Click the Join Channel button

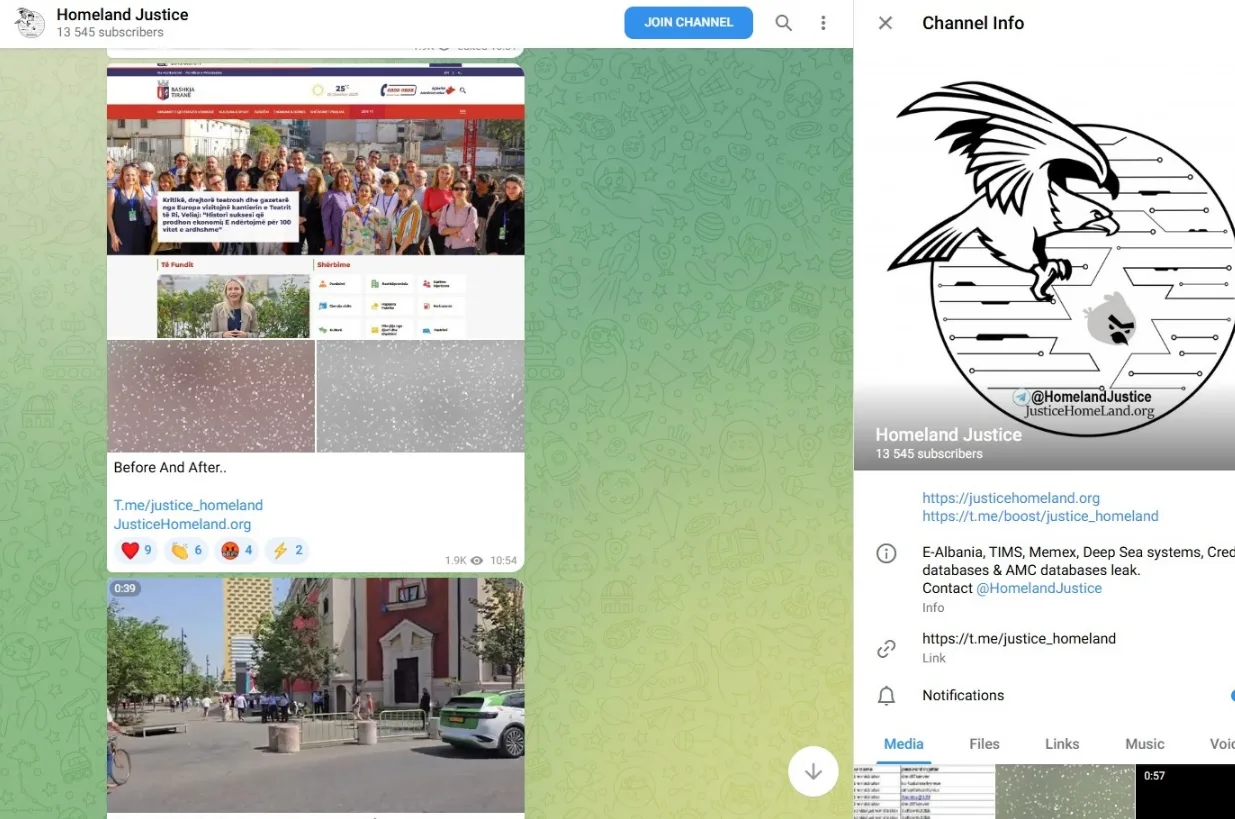pyautogui.click(x=688, y=22)
